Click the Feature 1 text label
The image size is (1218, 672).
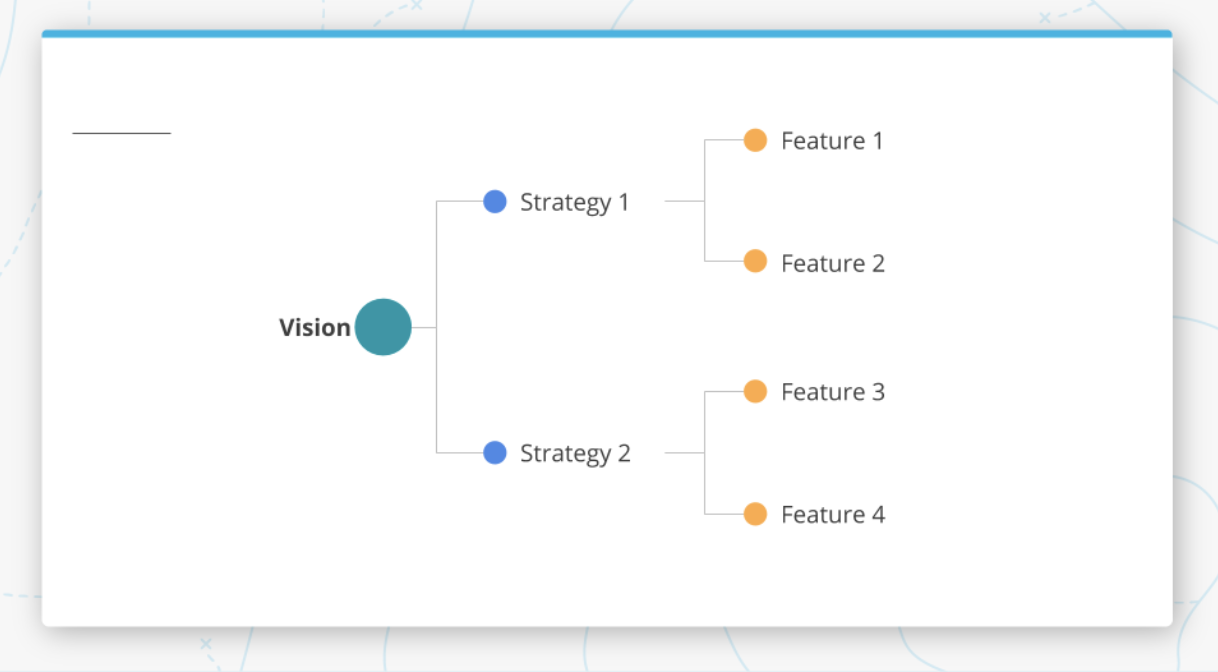(832, 141)
